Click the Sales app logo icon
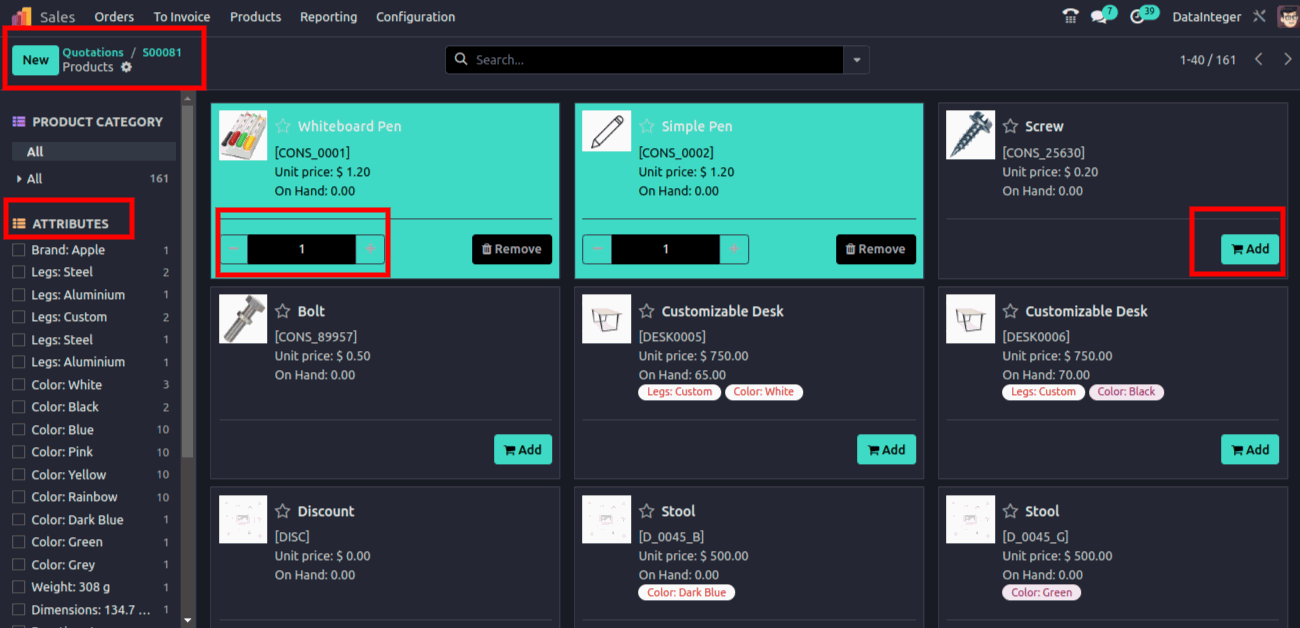Screen dimensions: 1300x628 click(x=21, y=17)
